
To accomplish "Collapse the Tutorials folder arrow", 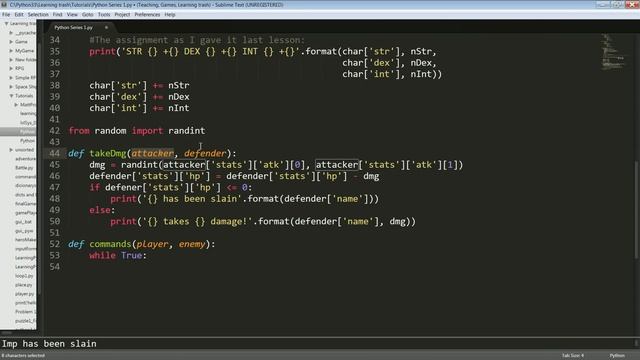I will click(11, 96).
